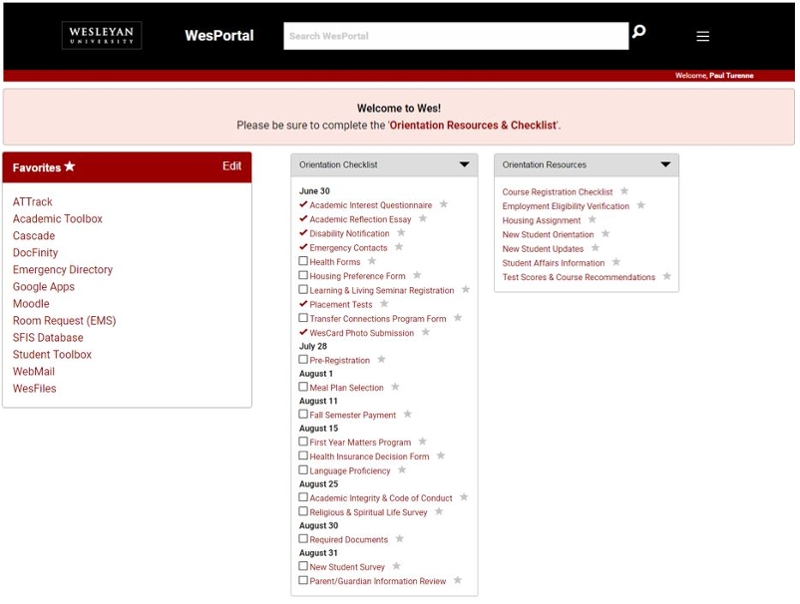Screen dimensions: 800x604
Task: Click the Paul Turenne user name
Action: [731, 76]
